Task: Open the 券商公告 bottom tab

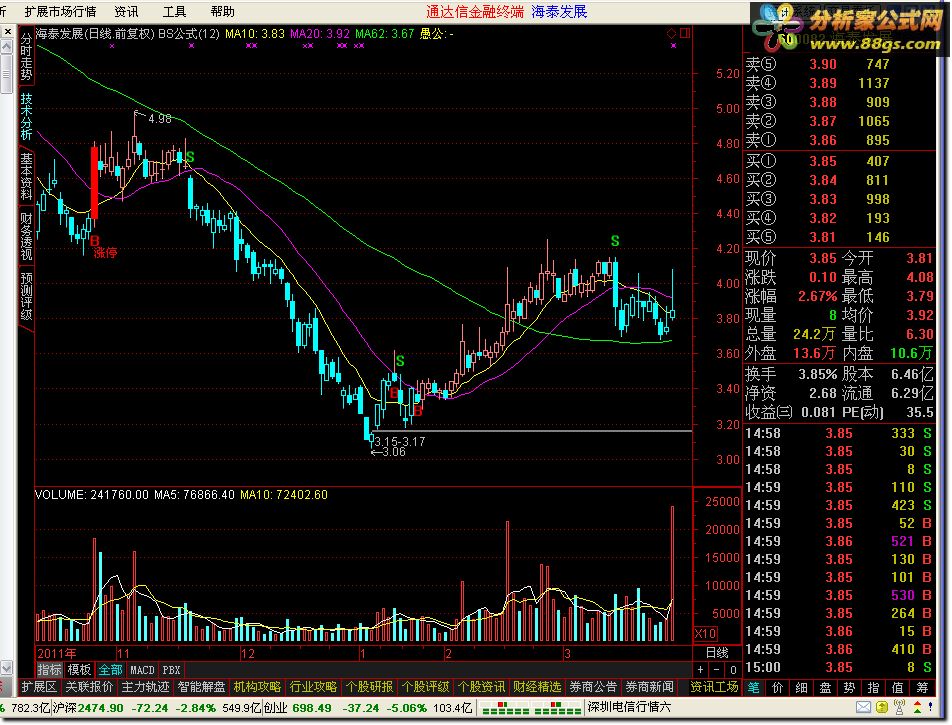Action: click(x=593, y=687)
